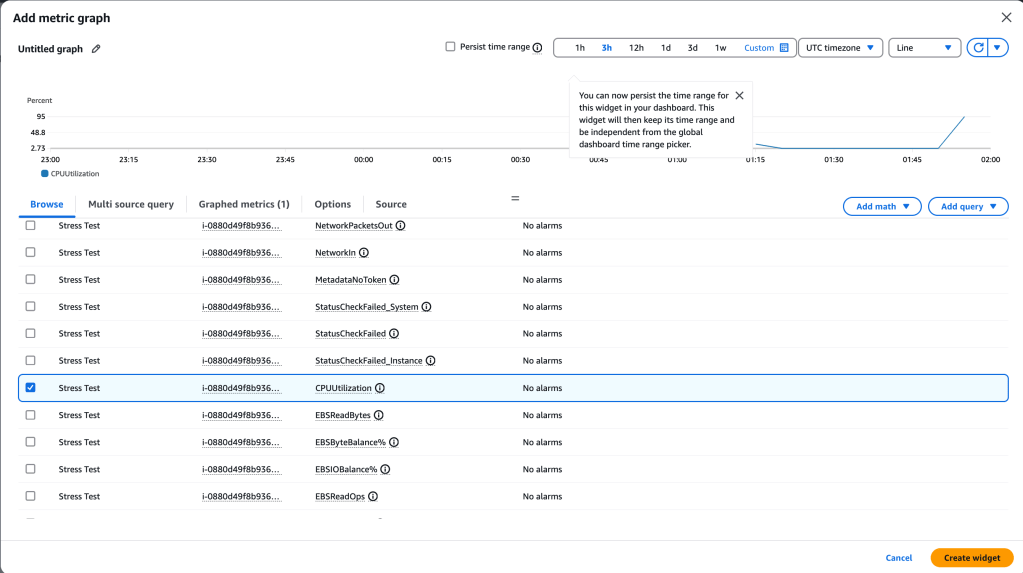The image size is (1023, 573).
Task: Click the info icon beside Persist time range
Action: (x=537, y=47)
